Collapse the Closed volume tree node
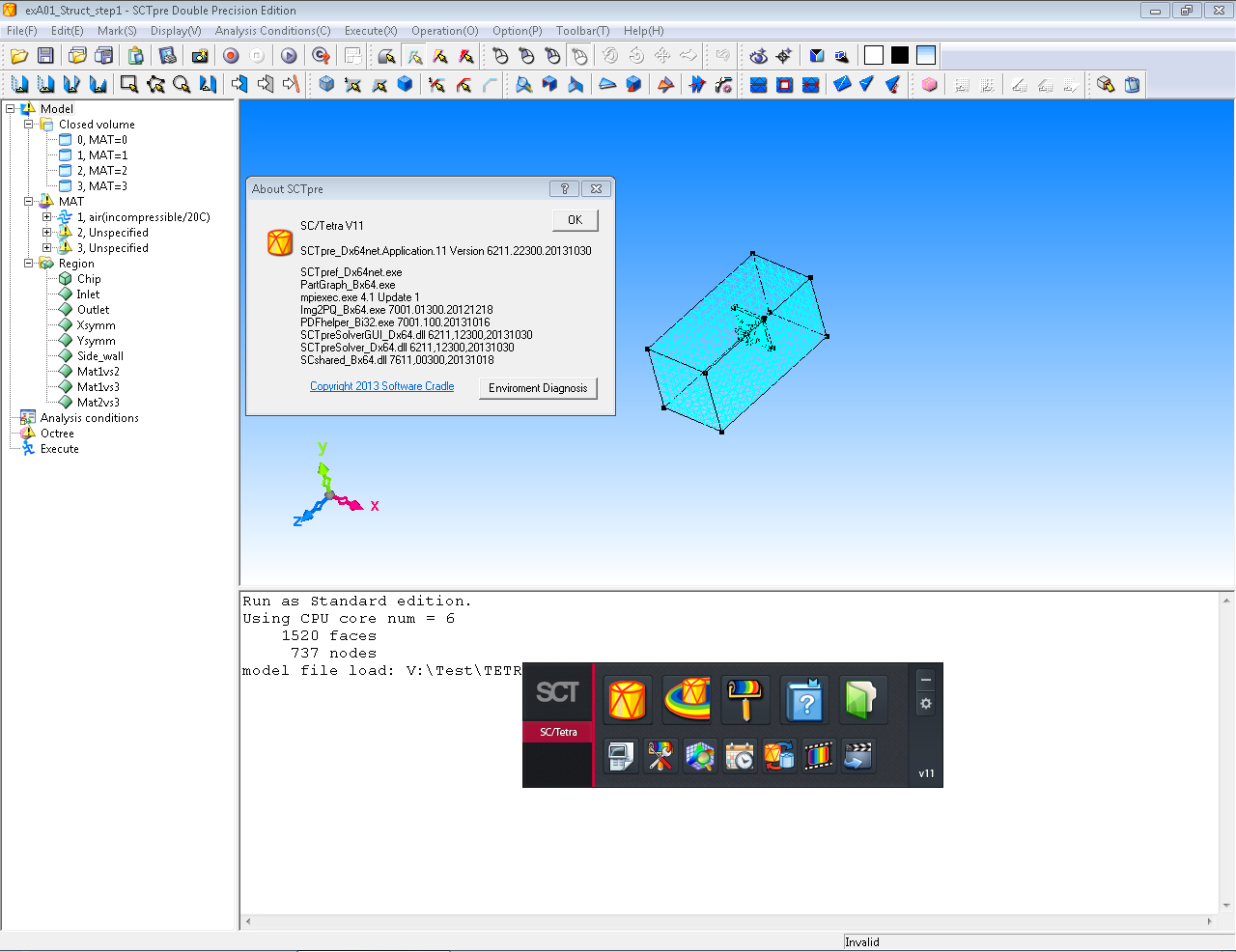 coord(29,125)
